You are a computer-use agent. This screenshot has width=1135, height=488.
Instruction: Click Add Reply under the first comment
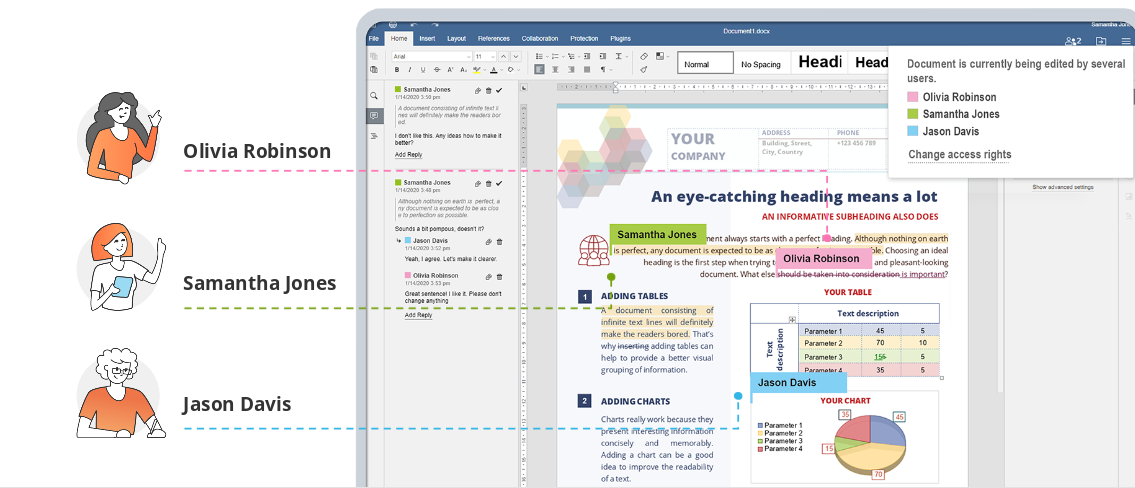tap(408, 155)
